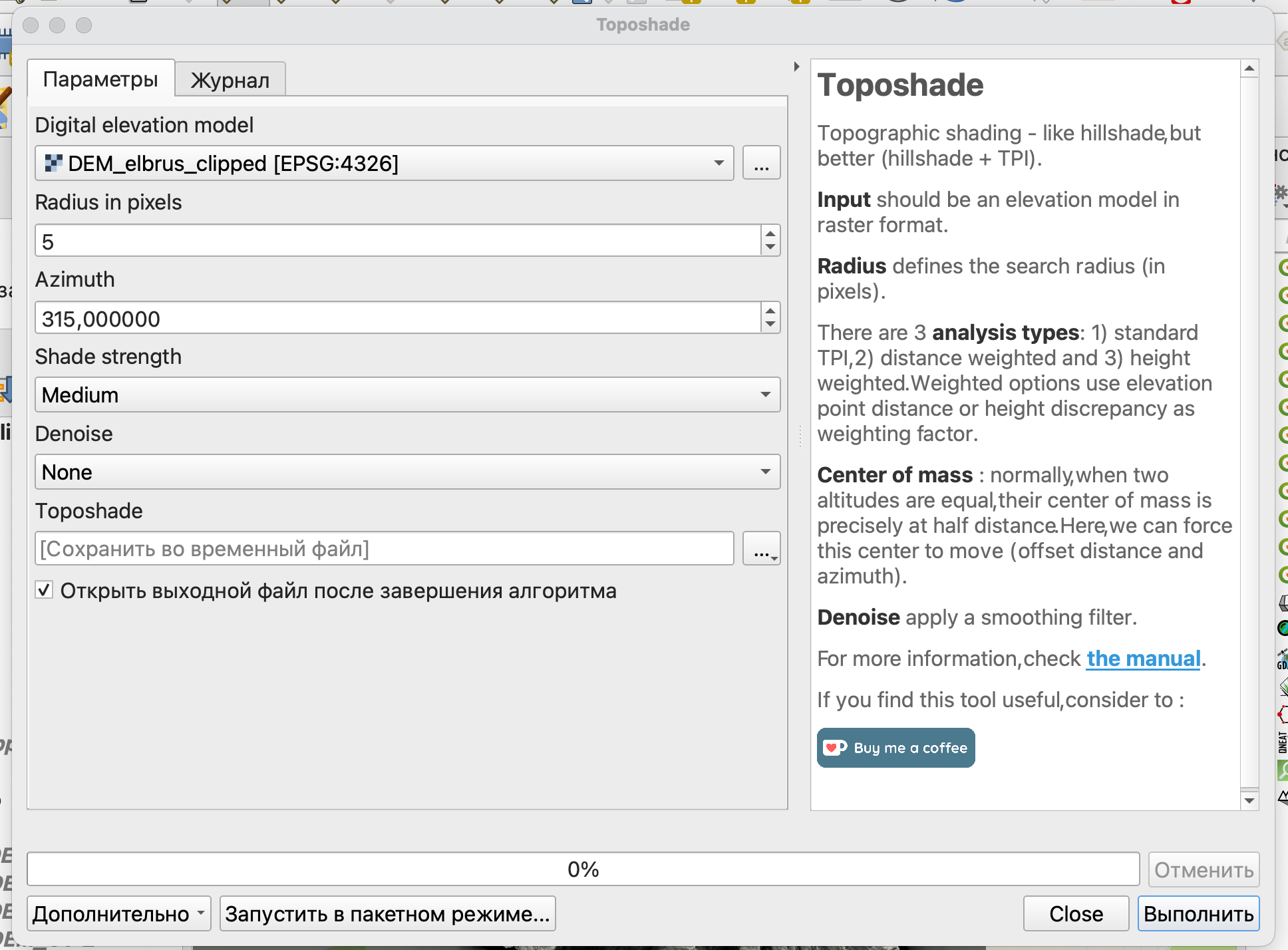This screenshot has width=1288, height=950.
Task: Open the Denoise None dropdown
Action: [407, 472]
